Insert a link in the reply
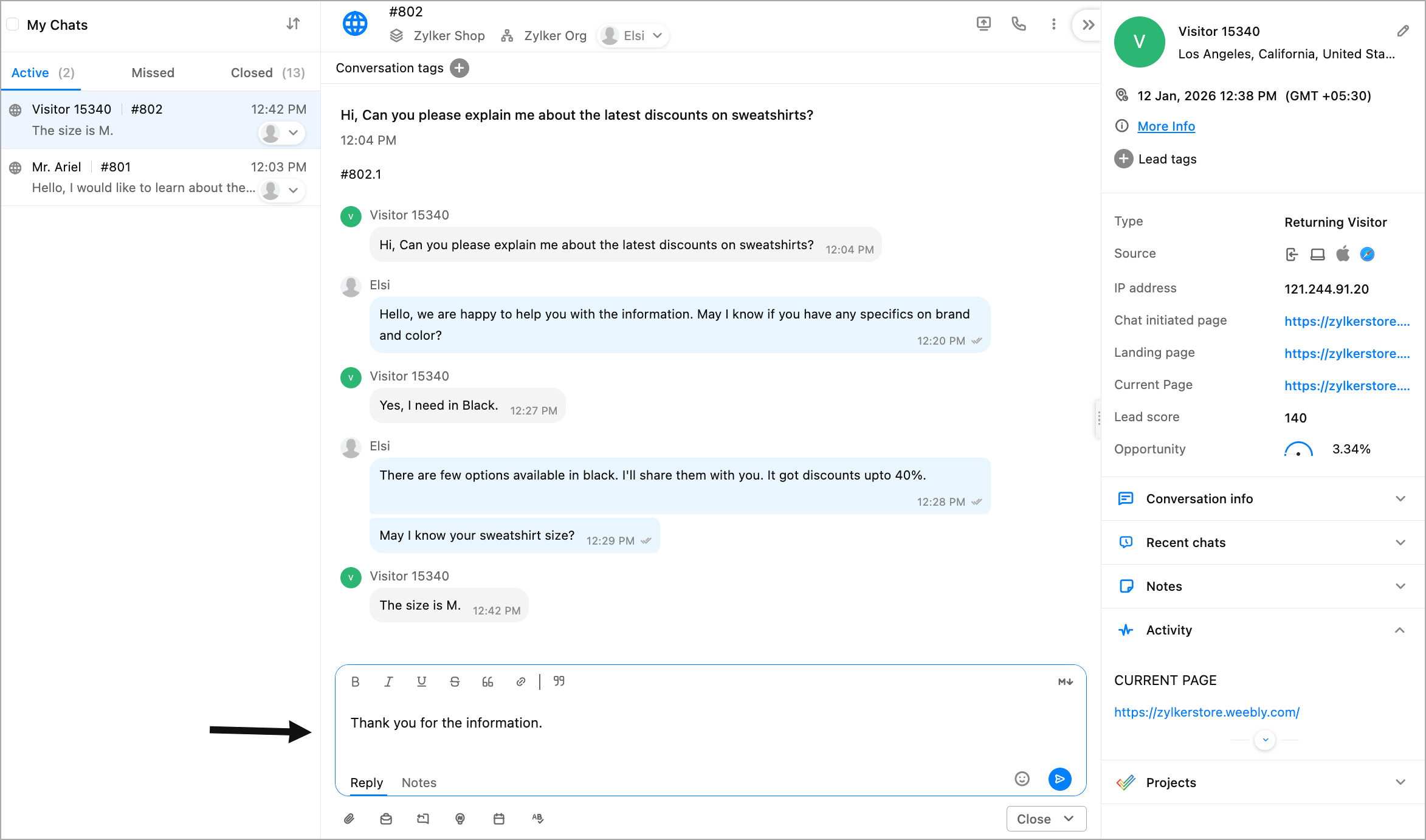 521,682
